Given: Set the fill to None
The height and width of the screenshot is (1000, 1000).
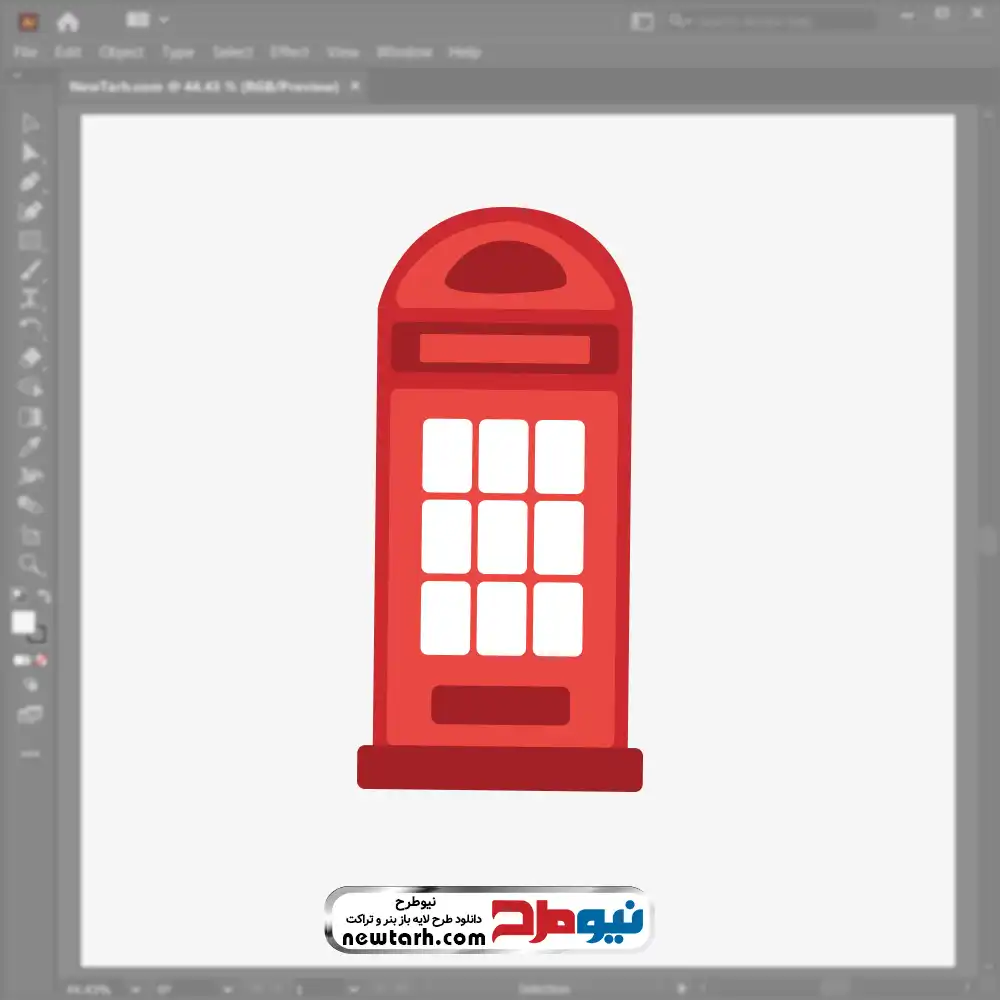Looking at the screenshot, I should tap(42, 661).
